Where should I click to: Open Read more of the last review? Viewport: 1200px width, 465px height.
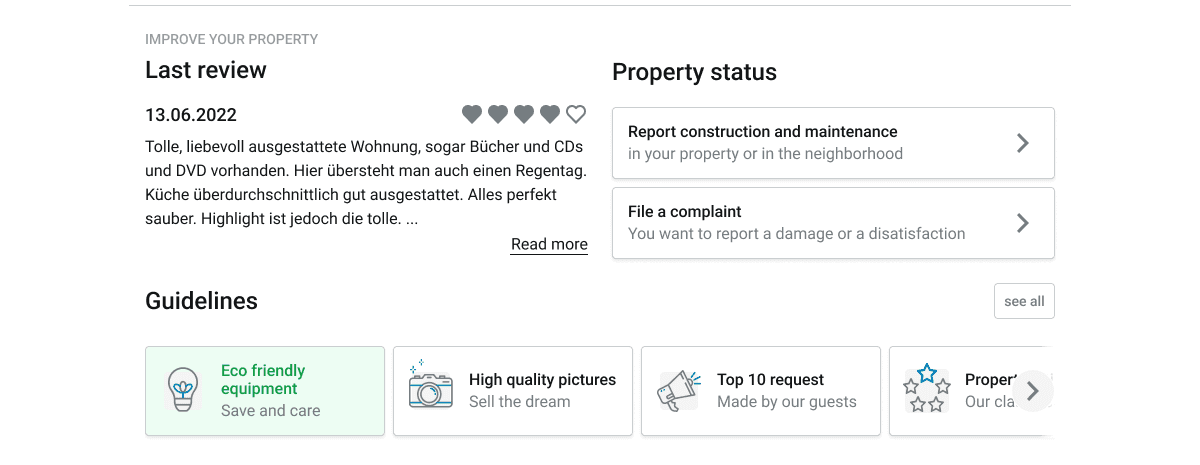549,245
